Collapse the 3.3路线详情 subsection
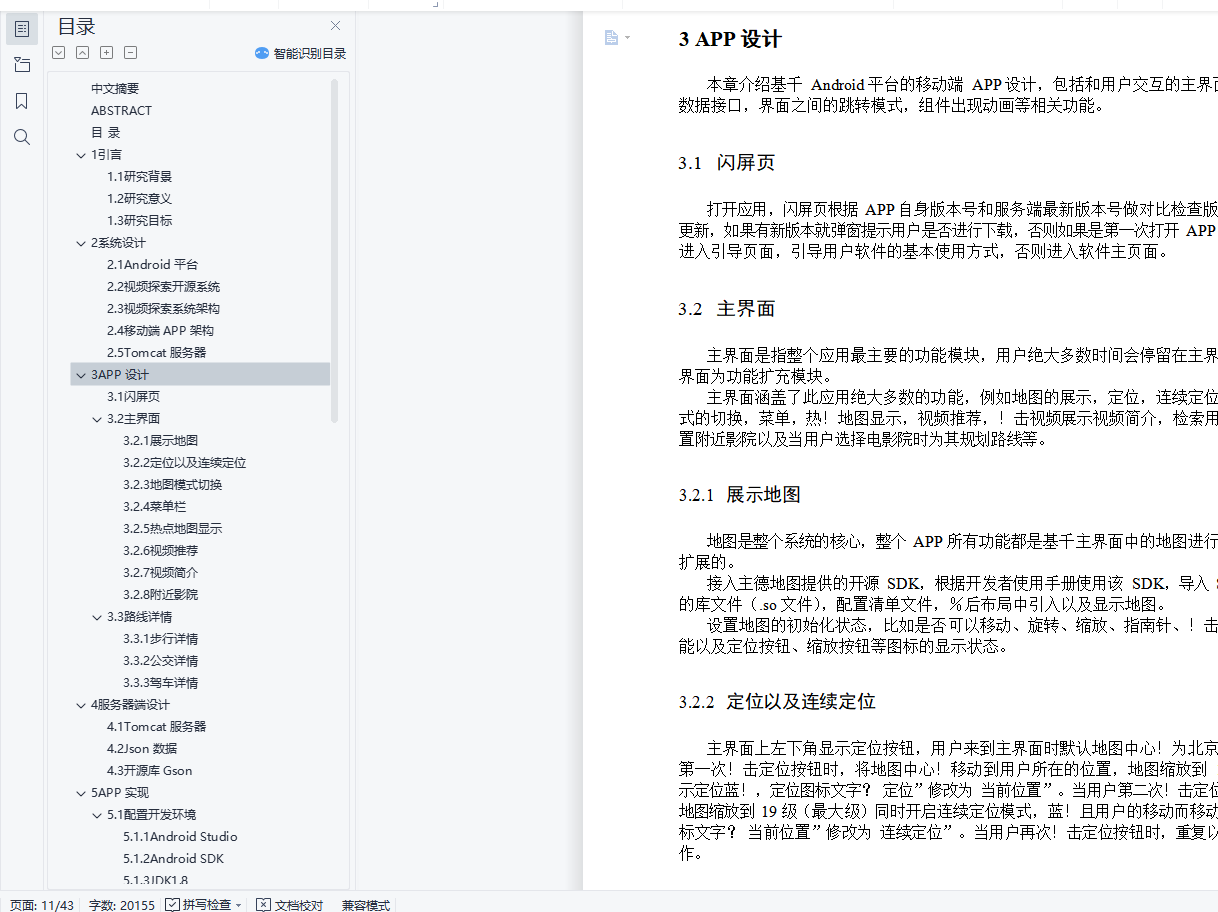Viewport: 1218px width, 912px height. click(97, 616)
